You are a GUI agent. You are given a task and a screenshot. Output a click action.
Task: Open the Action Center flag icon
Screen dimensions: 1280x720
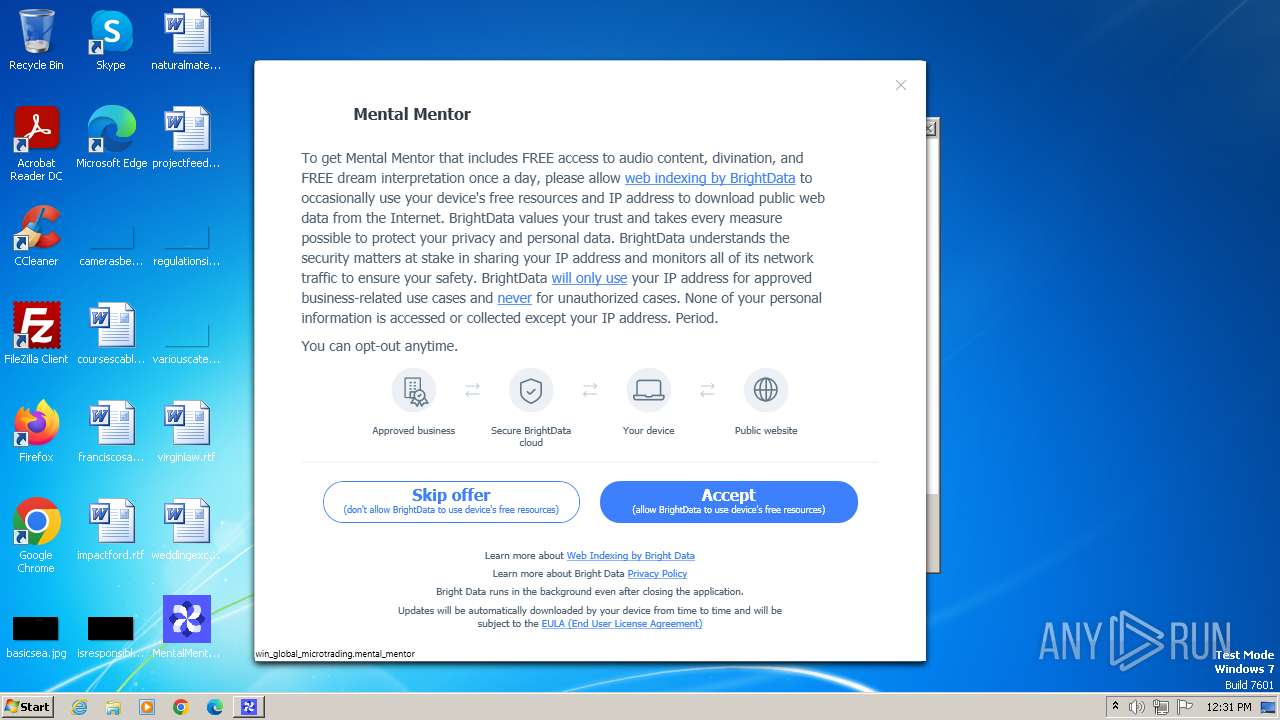[x=1185, y=707]
